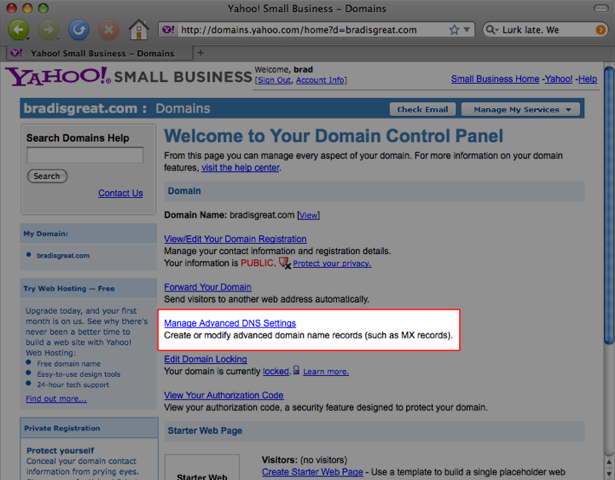Go back with the green back arrow
This screenshot has height=480, width=615.
click(18, 29)
